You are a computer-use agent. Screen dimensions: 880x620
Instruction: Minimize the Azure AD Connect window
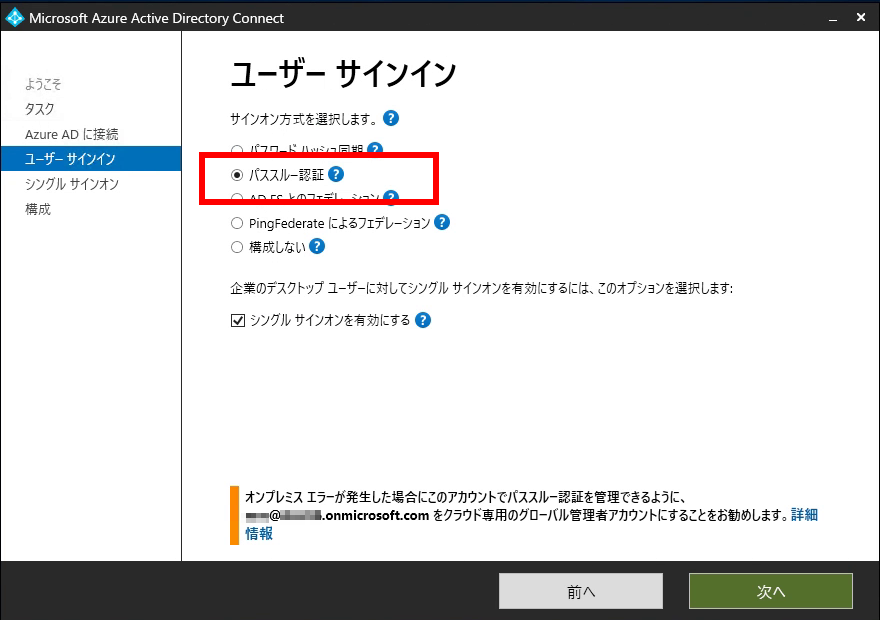(833, 19)
